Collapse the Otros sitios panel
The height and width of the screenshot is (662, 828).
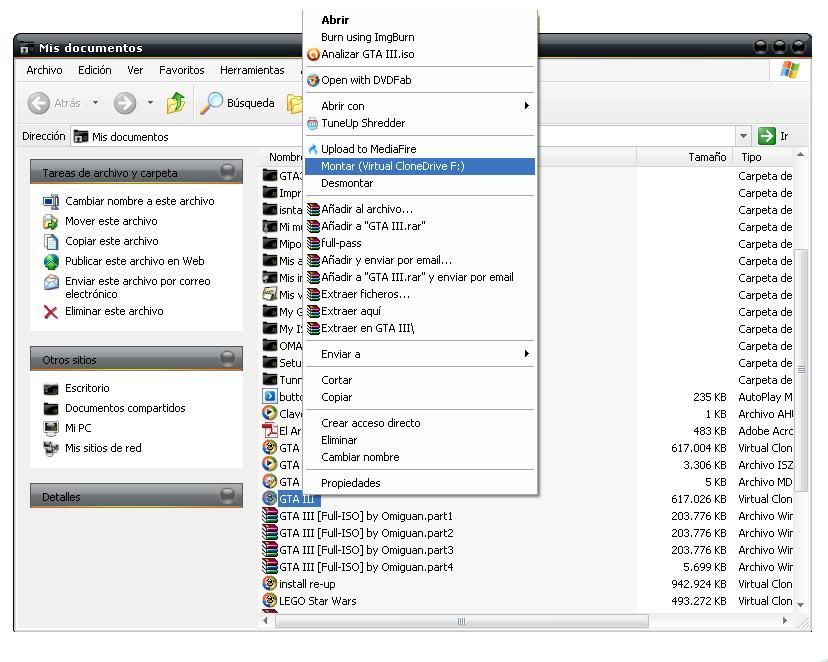[x=228, y=358]
